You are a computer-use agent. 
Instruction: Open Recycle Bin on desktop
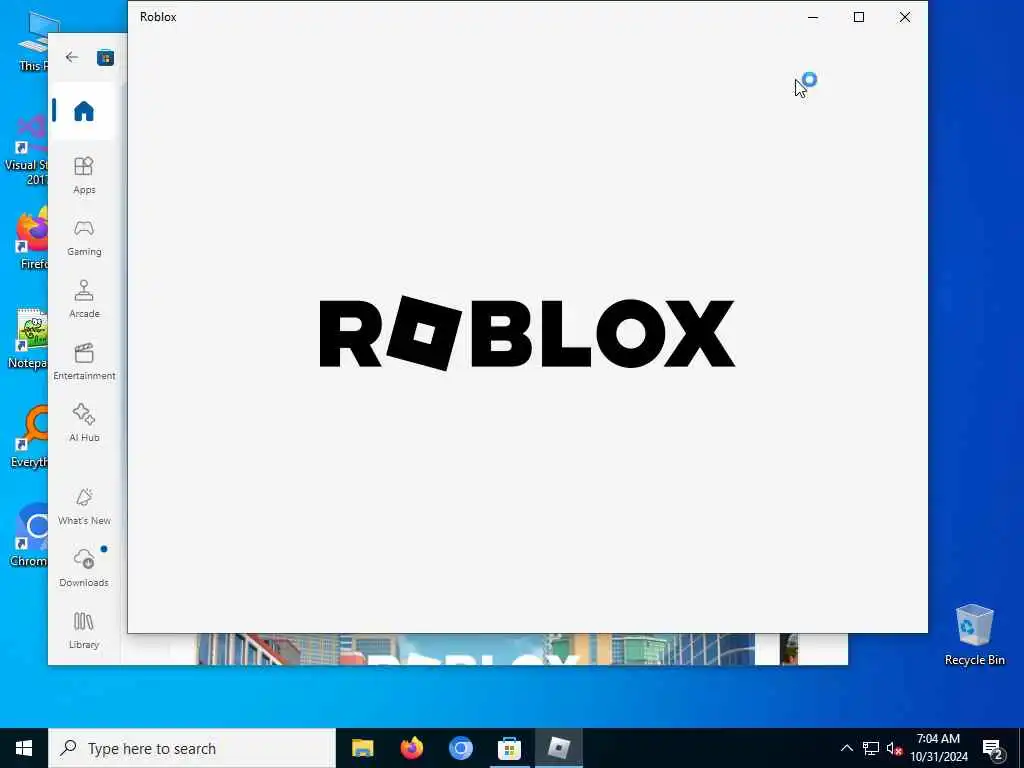point(974,635)
